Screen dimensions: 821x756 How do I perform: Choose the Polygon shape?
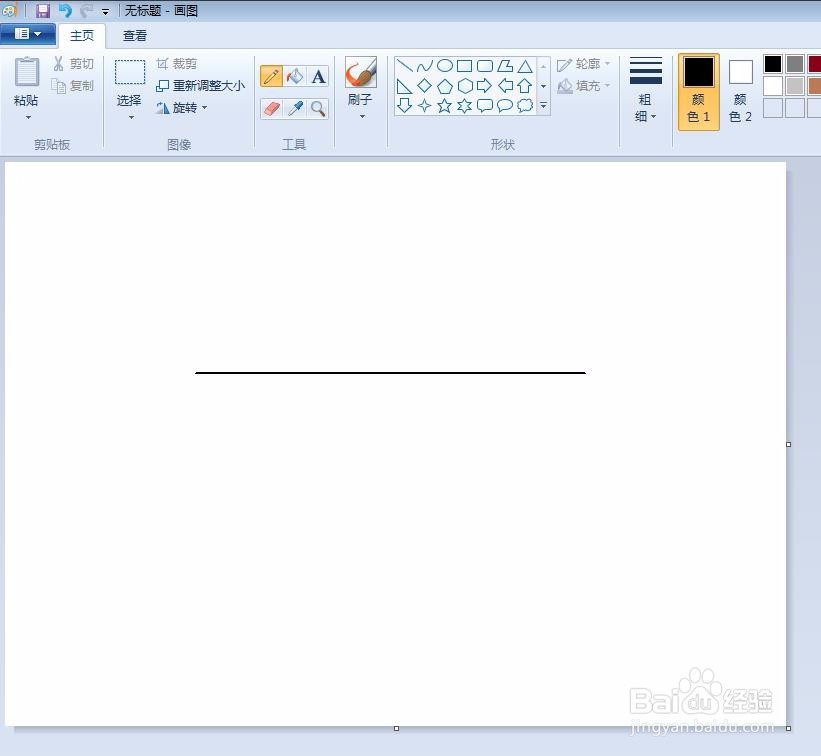505,66
